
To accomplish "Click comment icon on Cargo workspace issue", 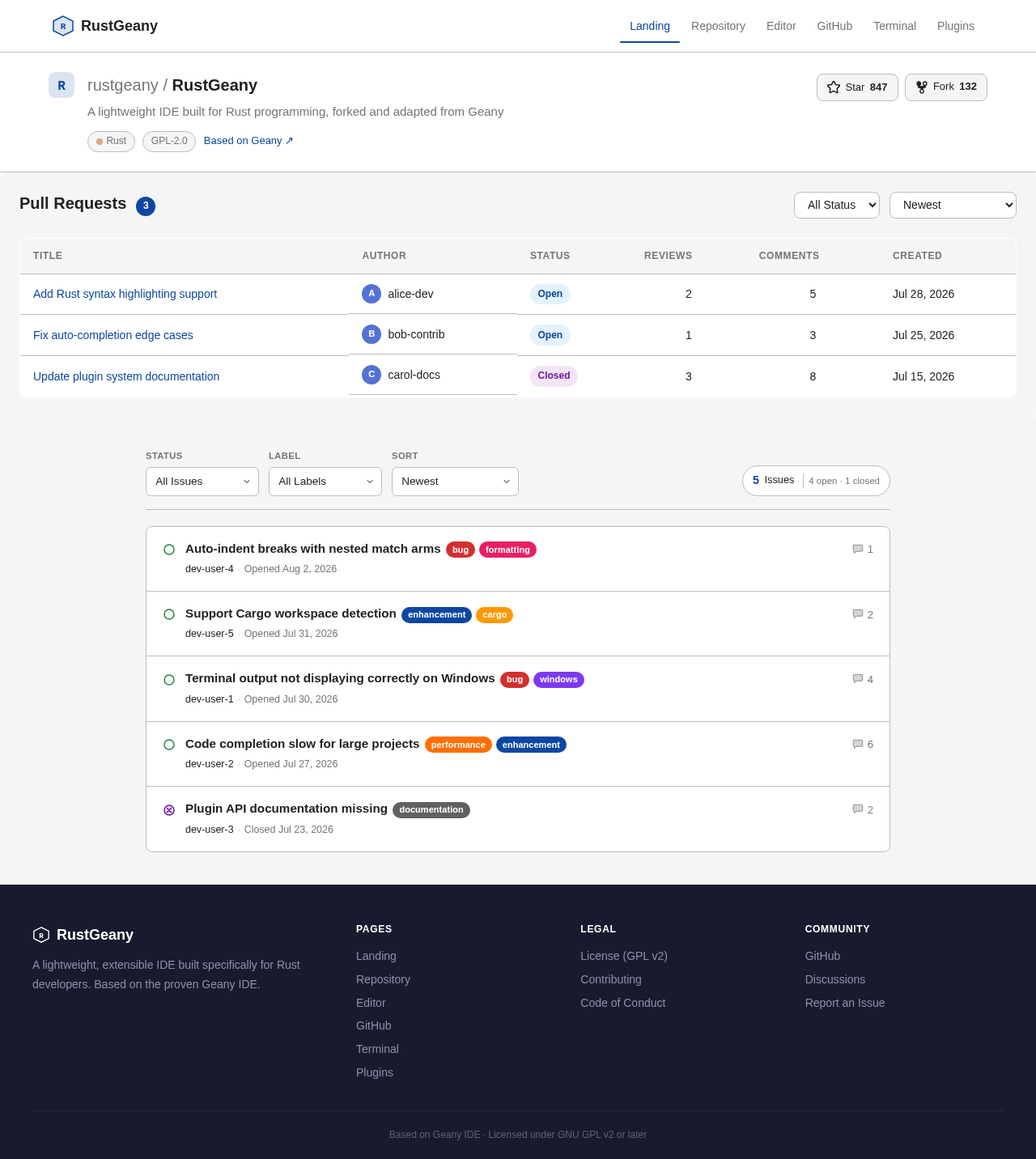I will click(x=858, y=614).
